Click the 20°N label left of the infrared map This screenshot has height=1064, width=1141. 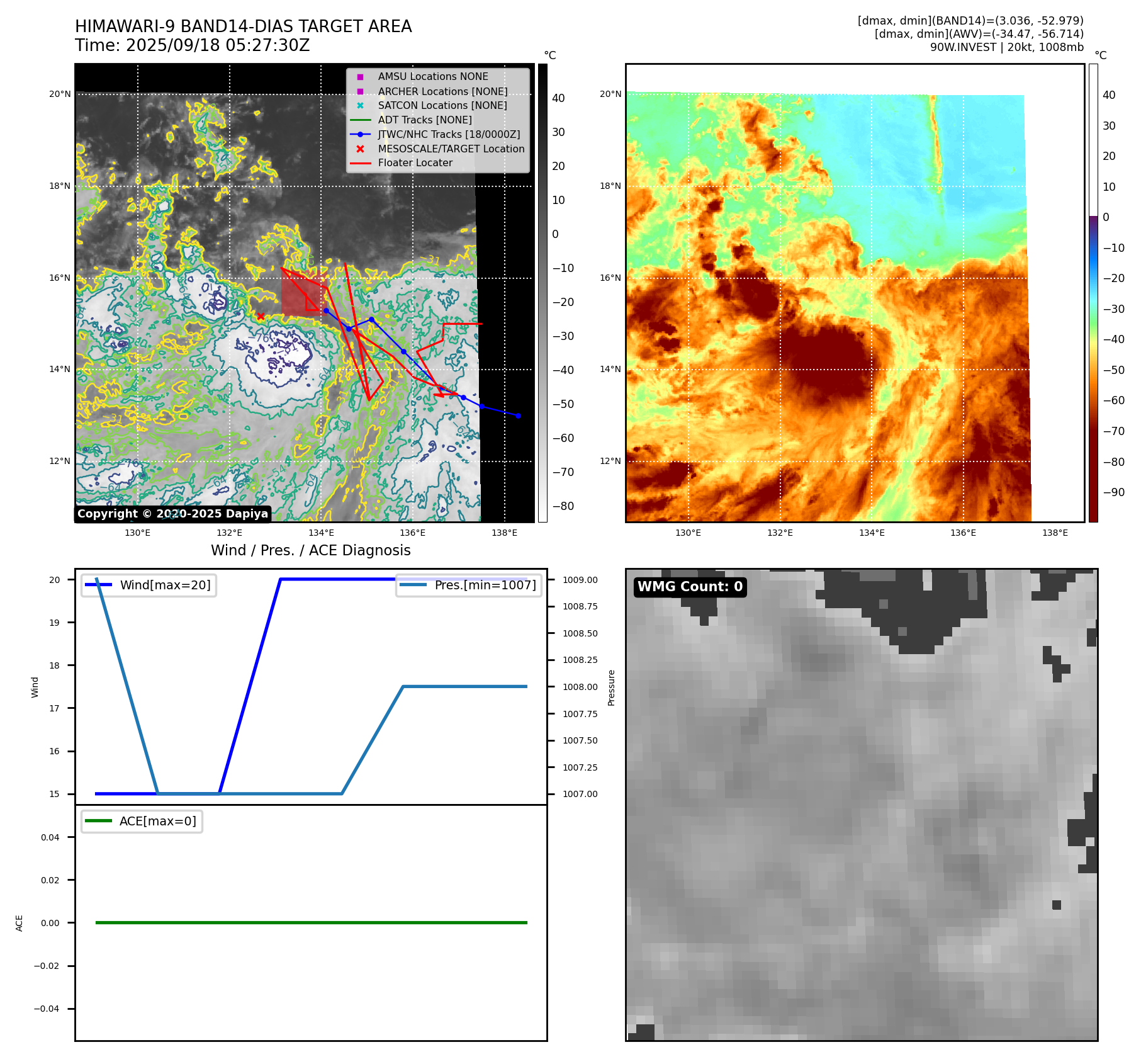coord(60,94)
